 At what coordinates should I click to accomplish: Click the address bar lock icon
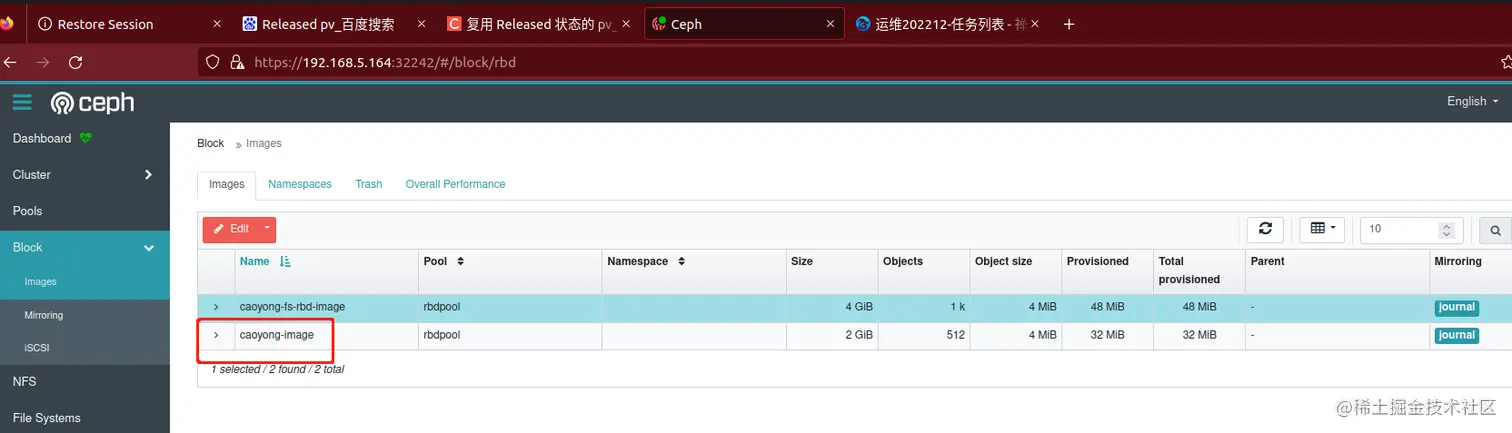237,62
